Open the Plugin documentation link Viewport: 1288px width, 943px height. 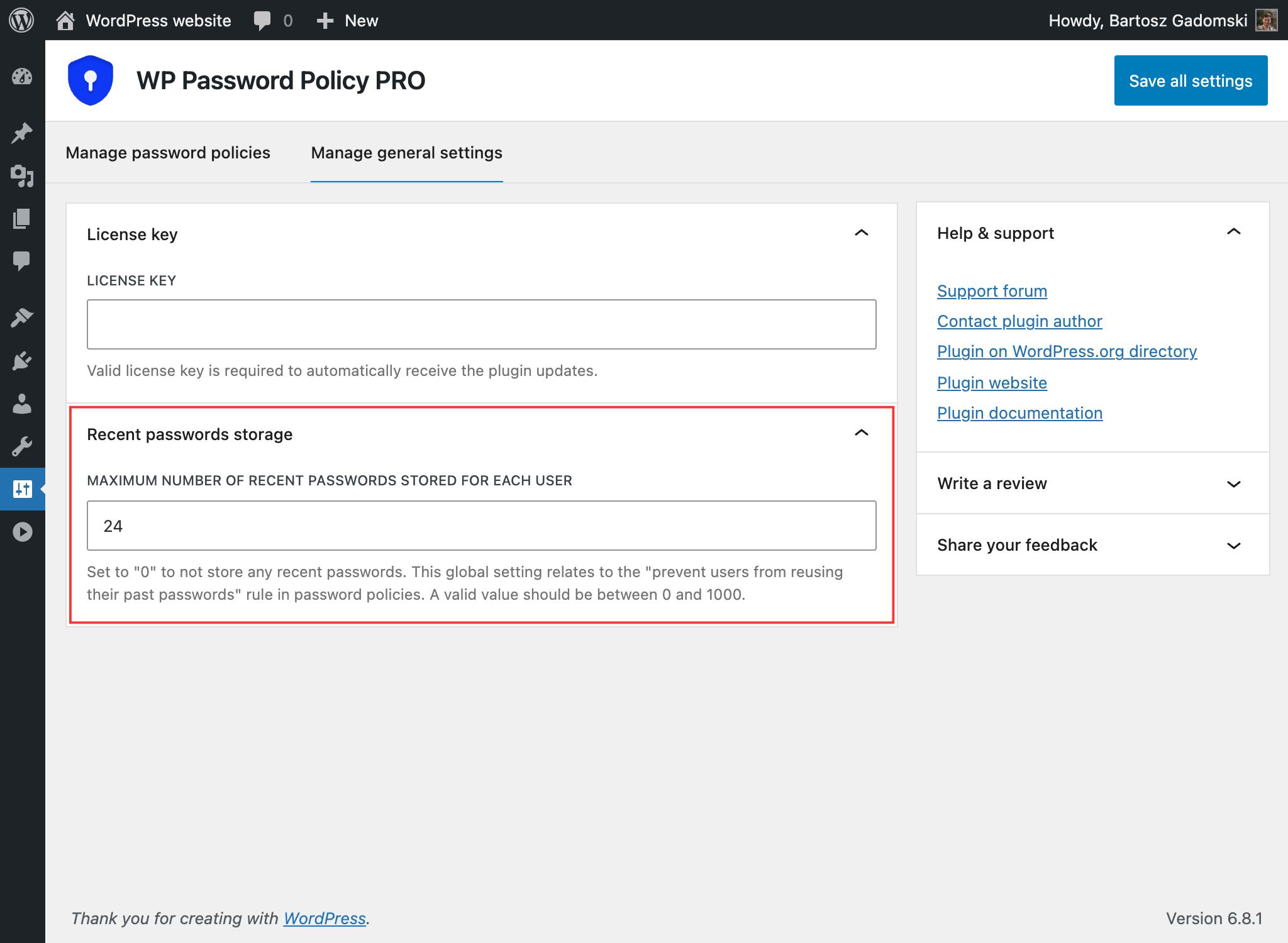tap(1019, 413)
